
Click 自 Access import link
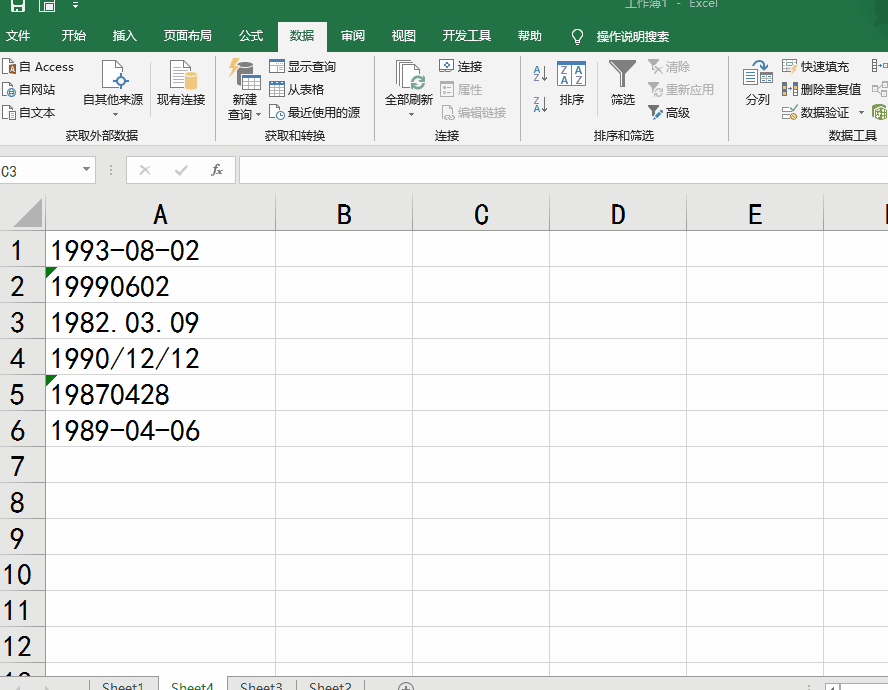tap(40, 66)
